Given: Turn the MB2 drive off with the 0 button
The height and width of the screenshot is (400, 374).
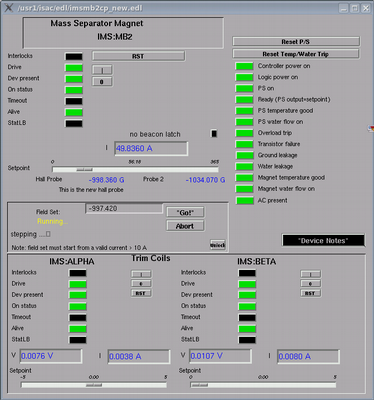Looking at the screenshot, I should click(x=102, y=82).
